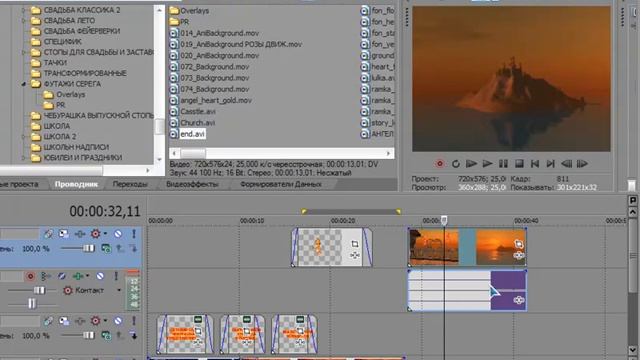640x360 pixels.
Task: Click the audio track volume slider
Action: pos(40,291)
